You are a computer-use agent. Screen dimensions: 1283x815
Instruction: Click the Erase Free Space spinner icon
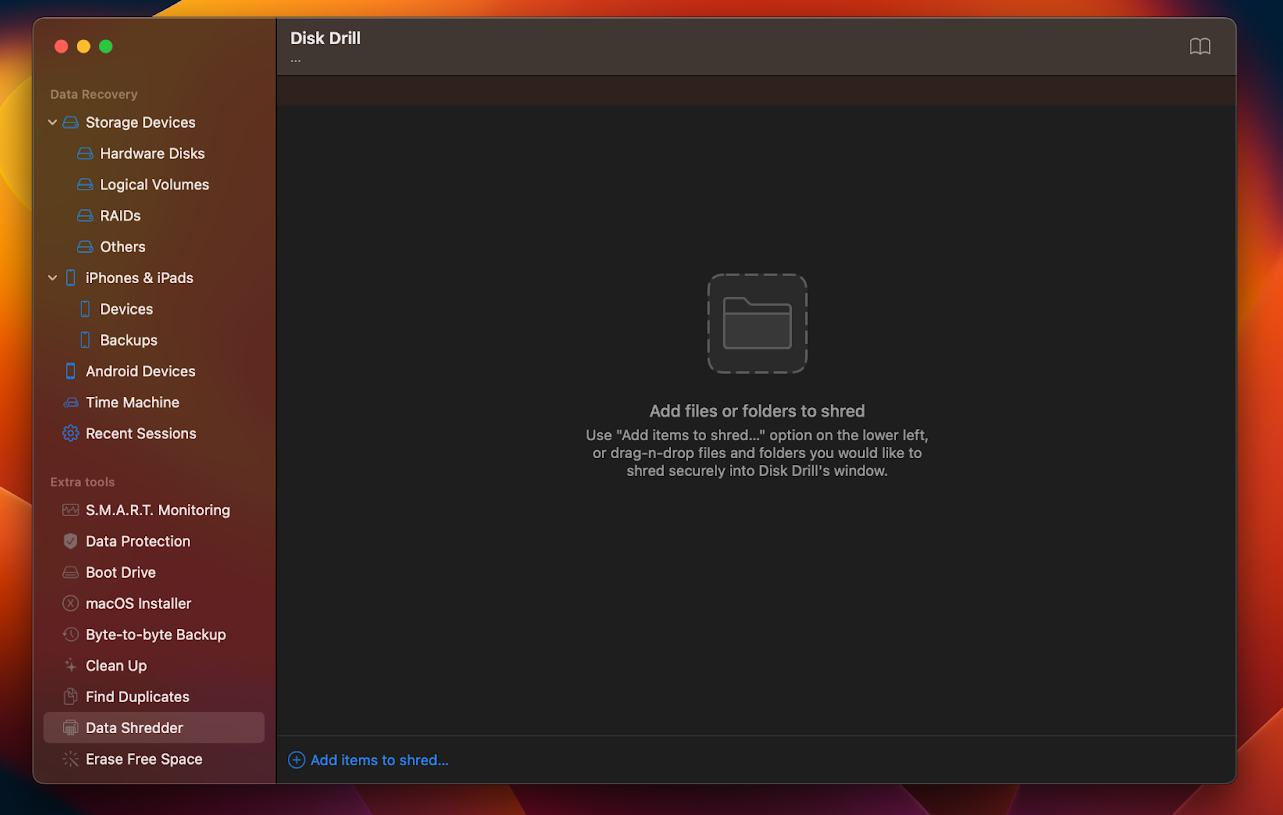70,759
